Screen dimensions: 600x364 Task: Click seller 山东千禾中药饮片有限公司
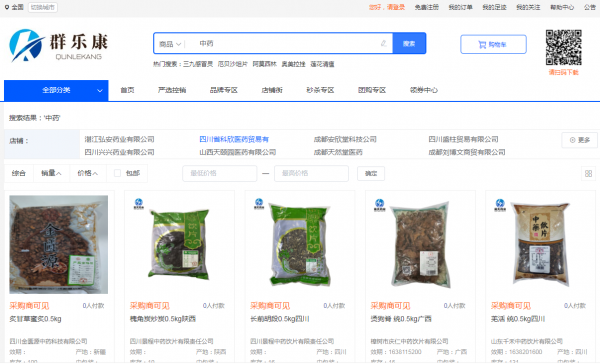point(527,341)
